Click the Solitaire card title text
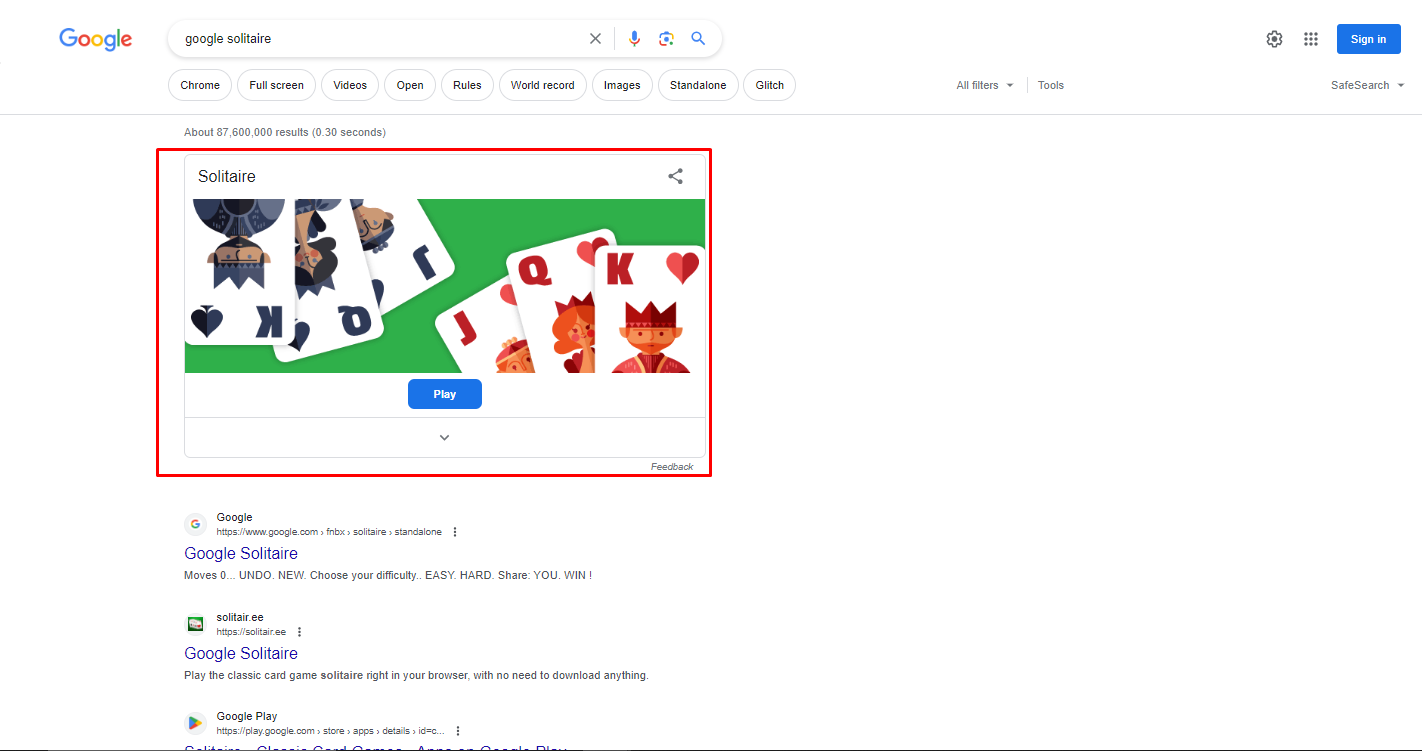Viewport: 1422px width, 751px height. (x=227, y=176)
